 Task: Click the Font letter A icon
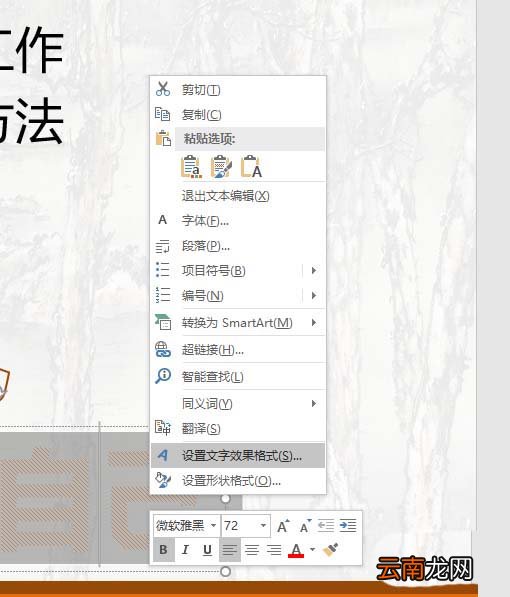click(163, 220)
